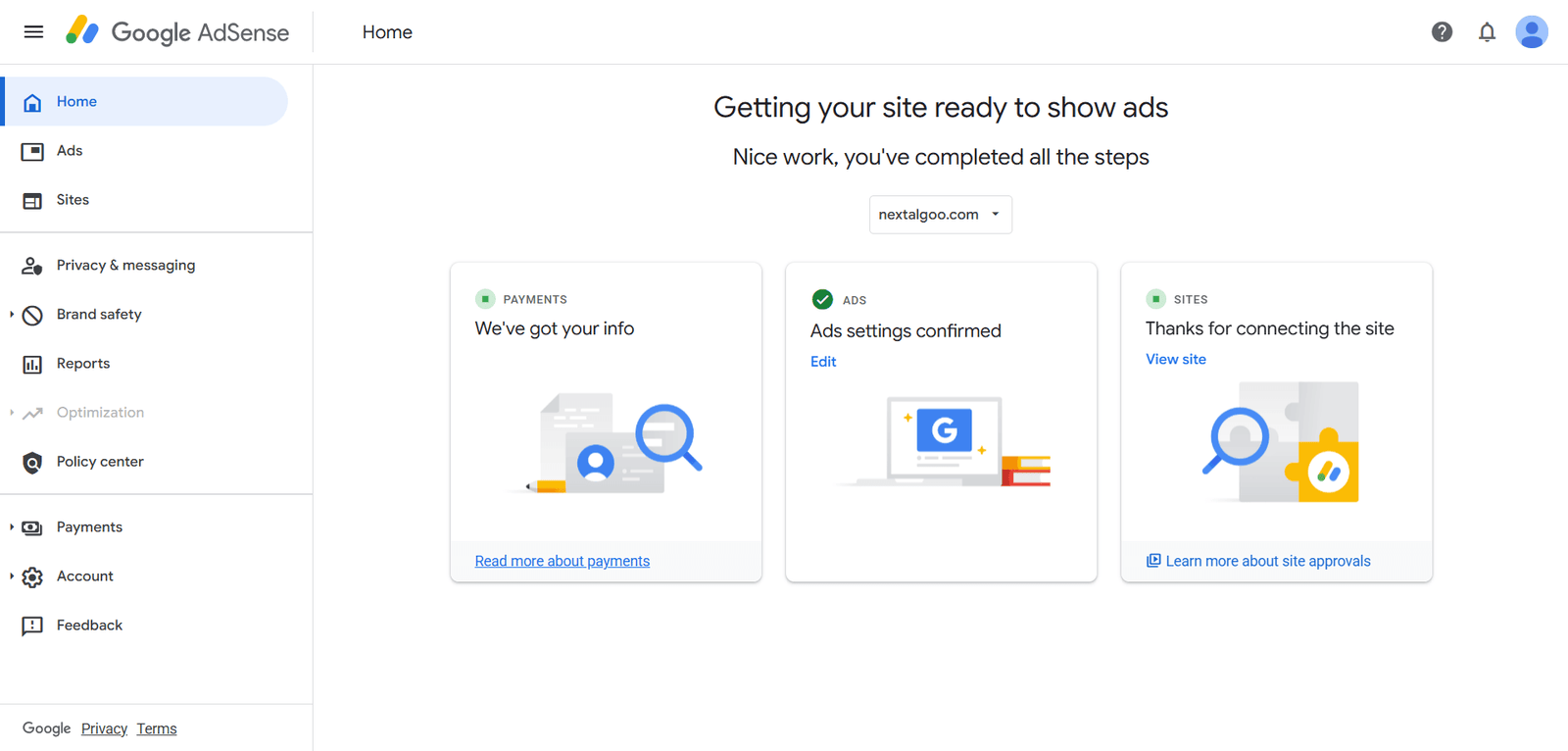This screenshot has height=751, width=1568.
Task: Click the Feedback icon
Action: point(32,625)
